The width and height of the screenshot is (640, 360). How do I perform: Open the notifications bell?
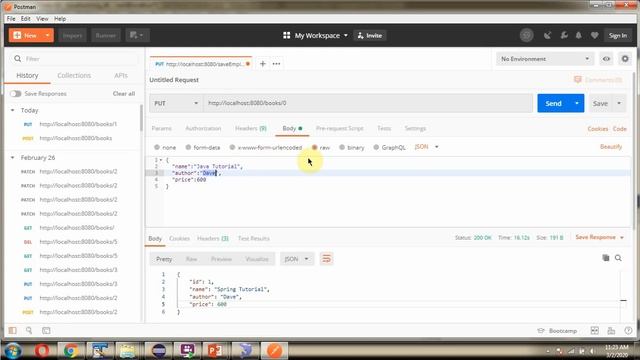[578, 36]
